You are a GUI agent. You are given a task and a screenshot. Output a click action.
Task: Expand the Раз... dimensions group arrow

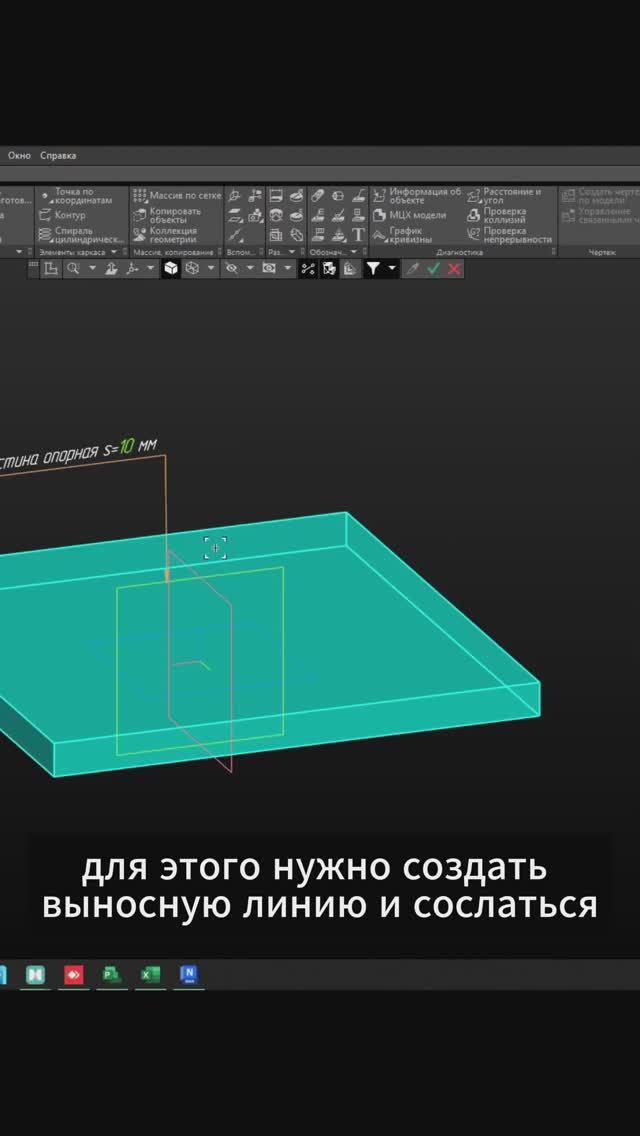point(291,252)
